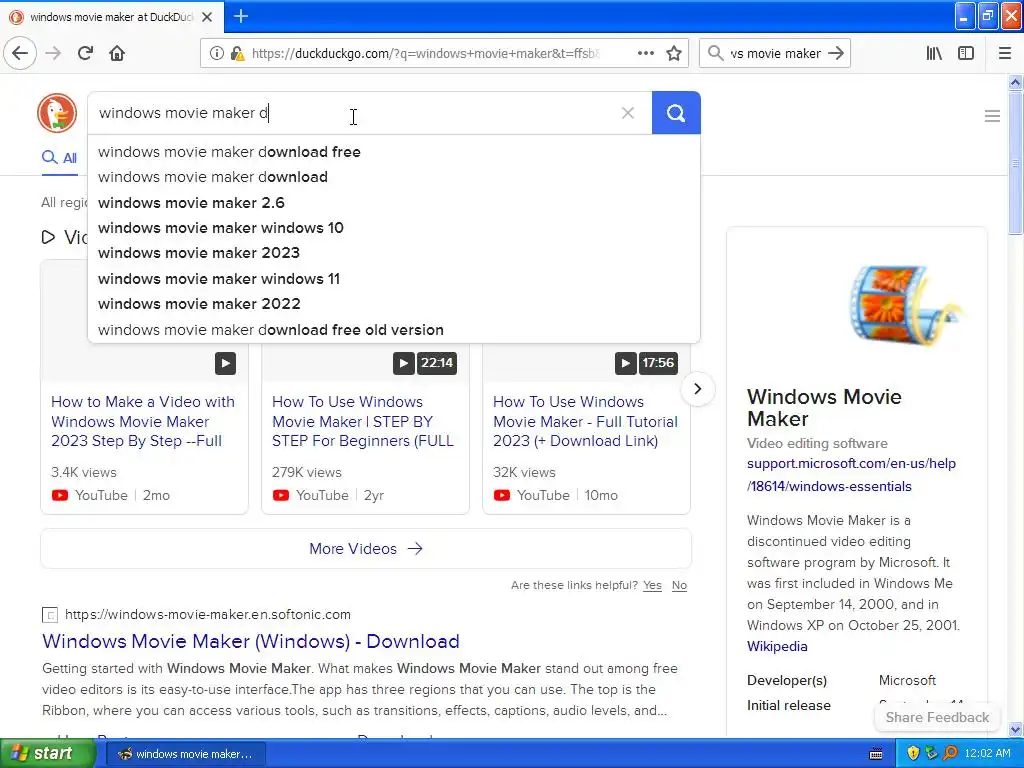Go back with the browser back arrow
This screenshot has height=768, width=1024.
20,53
